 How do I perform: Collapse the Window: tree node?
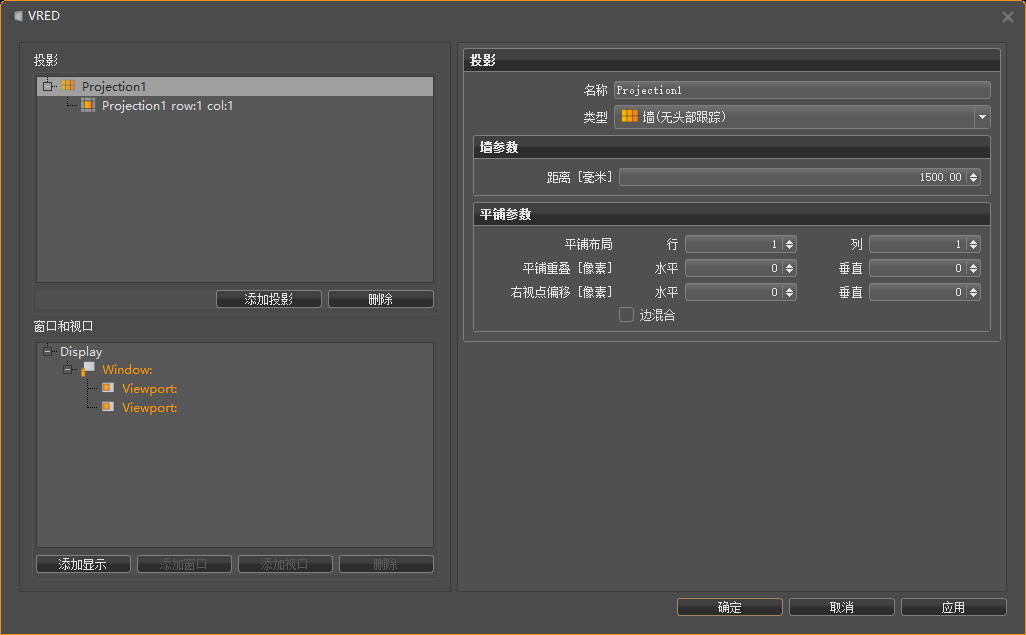point(67,369)
